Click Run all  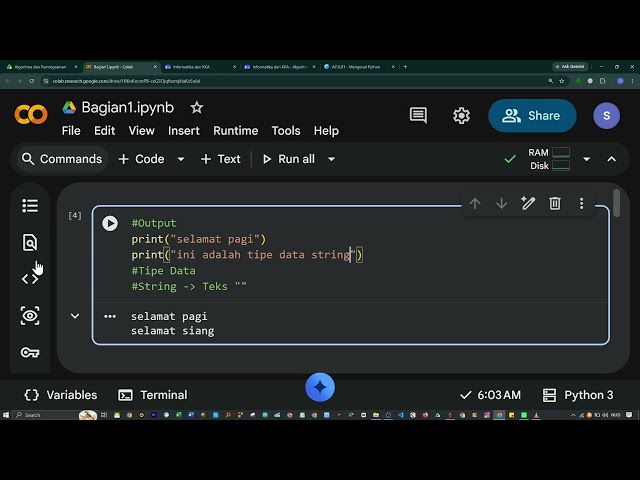(x=289, y=159)
